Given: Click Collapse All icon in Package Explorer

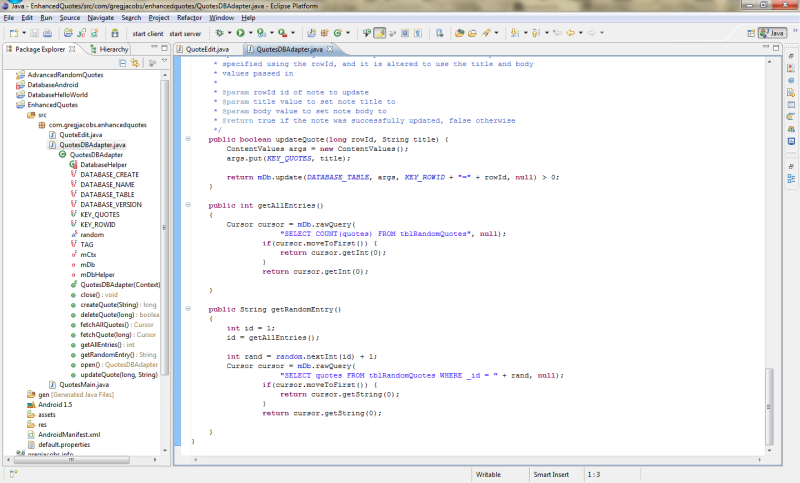Looking at the screenshot, I should point(123,63).
